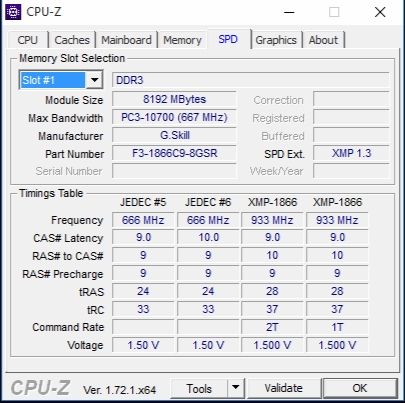Switch to the Memory tab
Screen dimensions: 405x403
point(182,40)
